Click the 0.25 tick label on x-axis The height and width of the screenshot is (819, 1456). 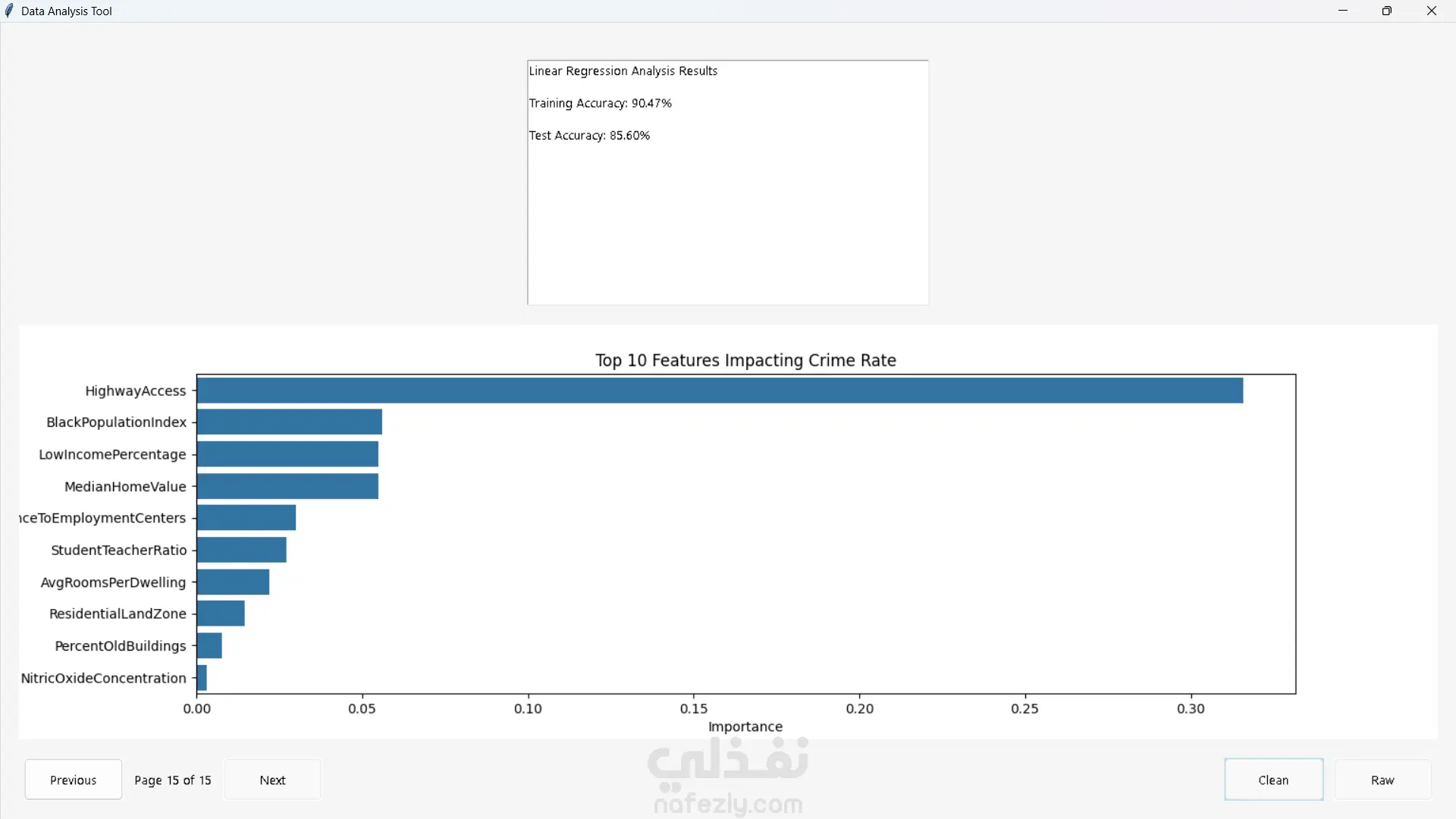pos(1025,708)
